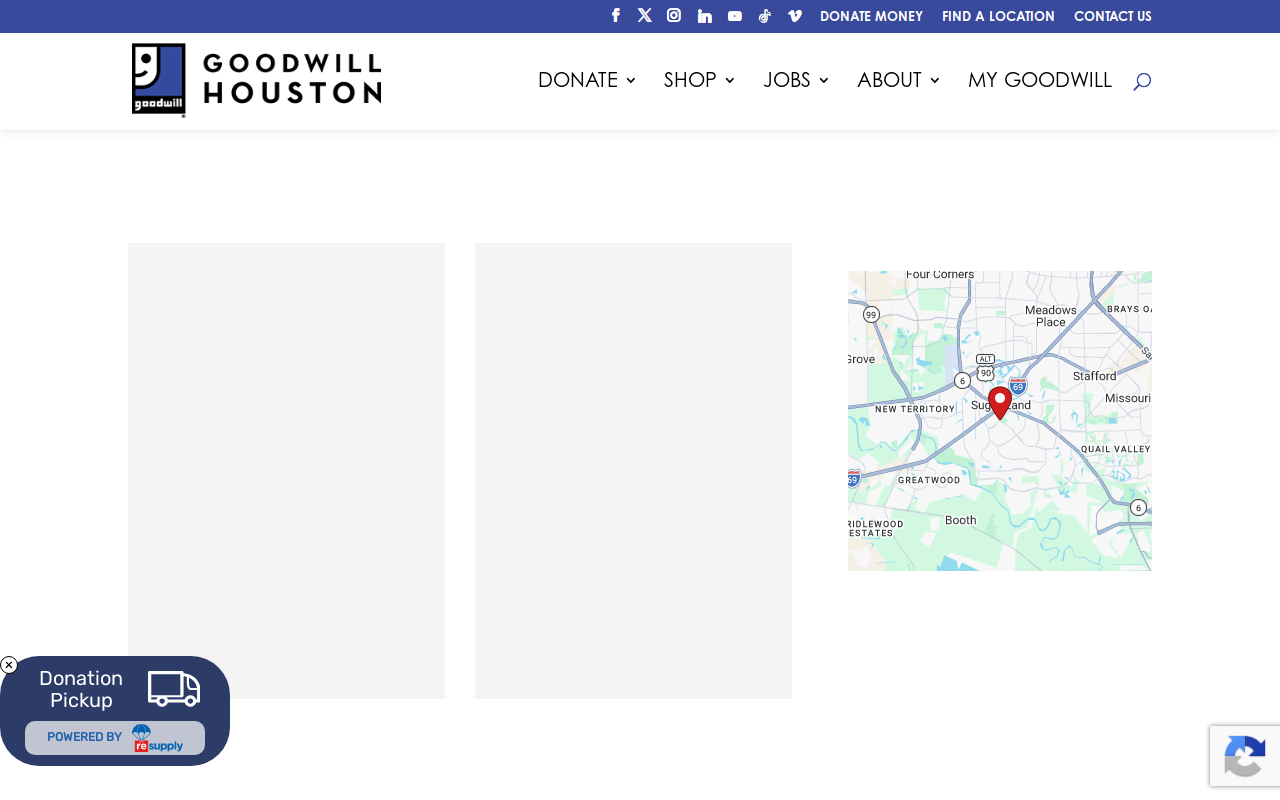Click the reCAPTCHA badge

1245,756
